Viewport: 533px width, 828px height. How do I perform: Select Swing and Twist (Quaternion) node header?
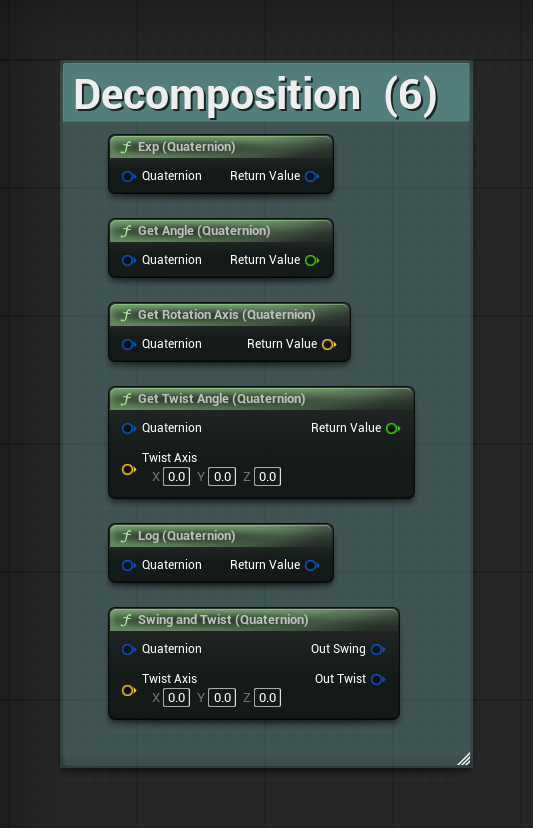pyautogui.click(x=254, y=619)
